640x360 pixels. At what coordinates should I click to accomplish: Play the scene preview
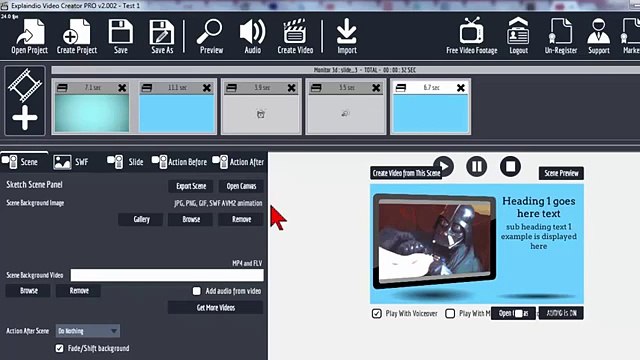tap(444, 166)
